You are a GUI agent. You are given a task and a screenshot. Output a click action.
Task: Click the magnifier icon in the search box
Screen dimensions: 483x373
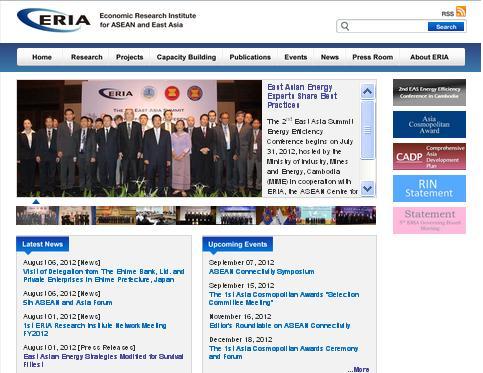(345, 26)
